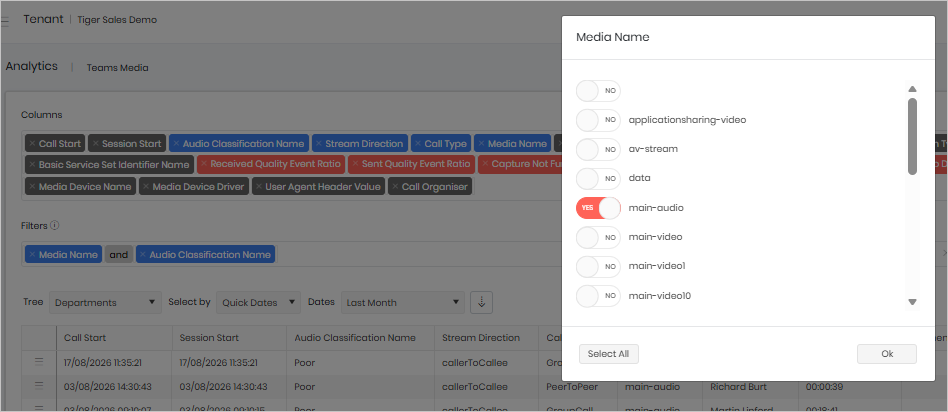Screen dimensions: 948x412
Task: Disable the main-audio toggle
Action: point(598,208)
